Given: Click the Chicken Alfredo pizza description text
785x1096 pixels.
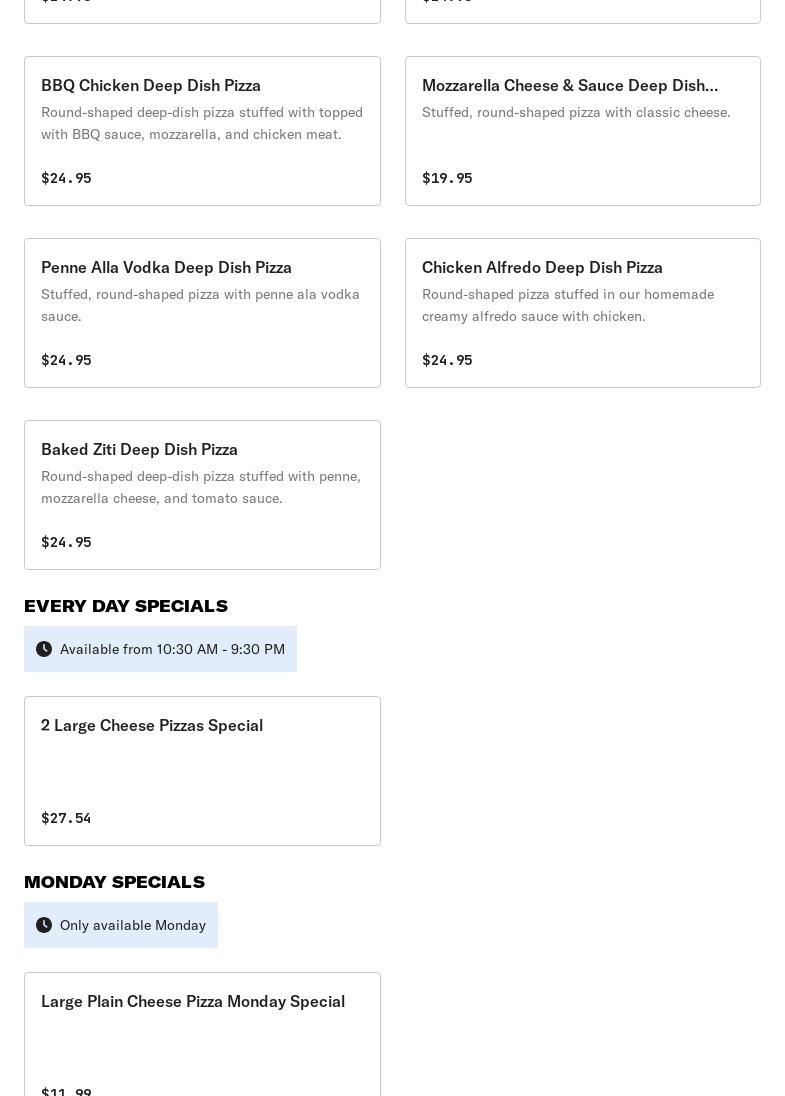Looking at the screenshot, I should [x=567, y=305].
